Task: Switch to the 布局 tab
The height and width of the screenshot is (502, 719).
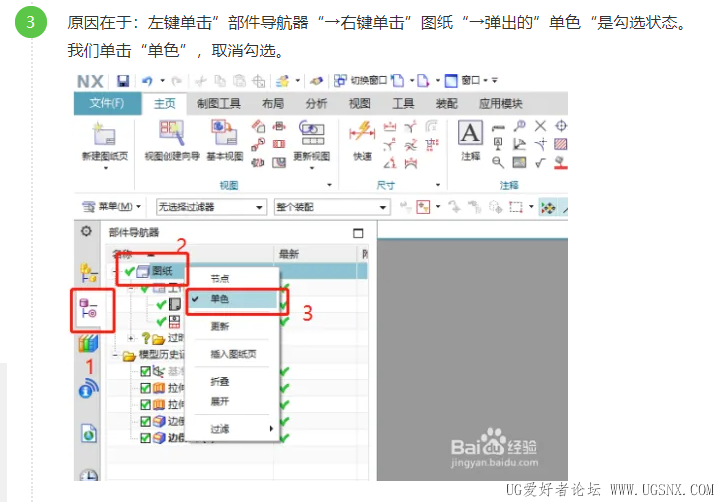Action: tap(273, 104)
